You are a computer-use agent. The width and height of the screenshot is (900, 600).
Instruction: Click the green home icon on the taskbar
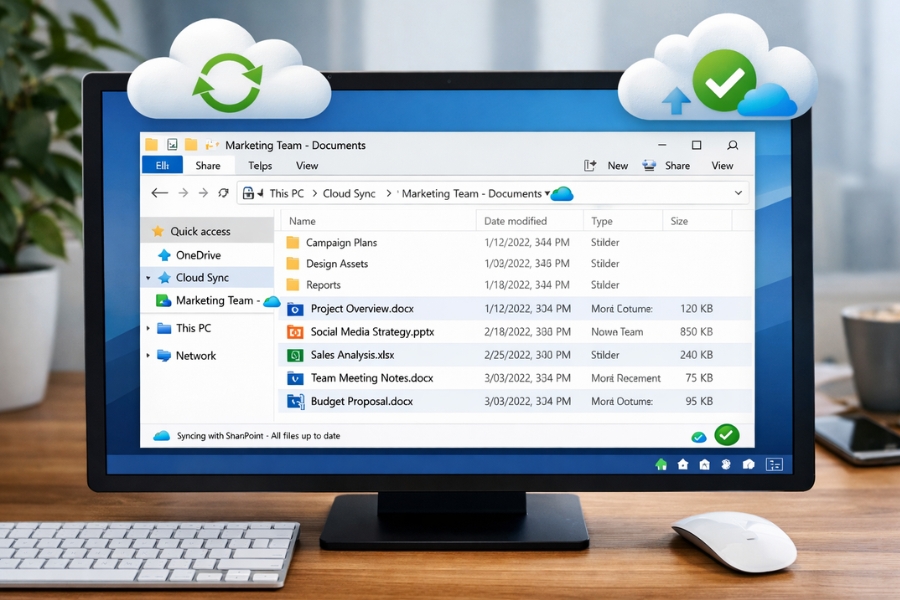[x=661, y=464]
